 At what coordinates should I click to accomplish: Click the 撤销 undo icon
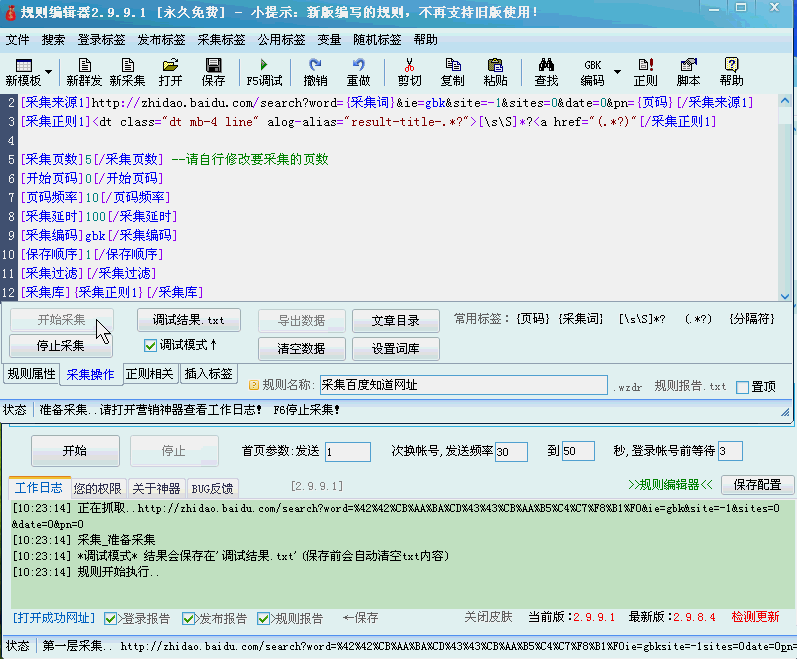tap(315, 72)
